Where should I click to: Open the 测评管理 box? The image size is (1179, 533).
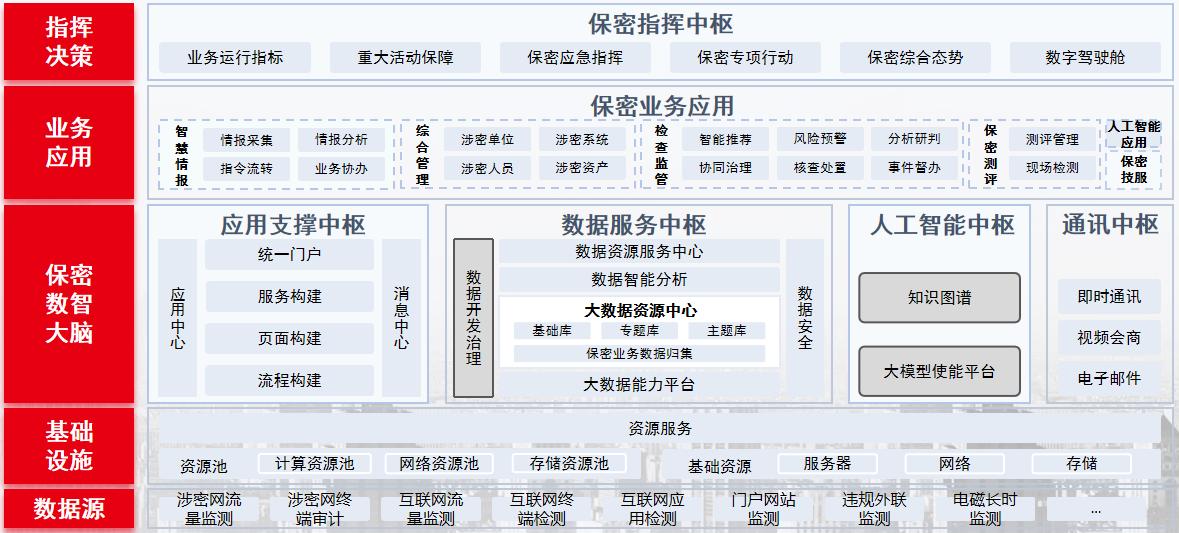click(x=1052, y=139)
